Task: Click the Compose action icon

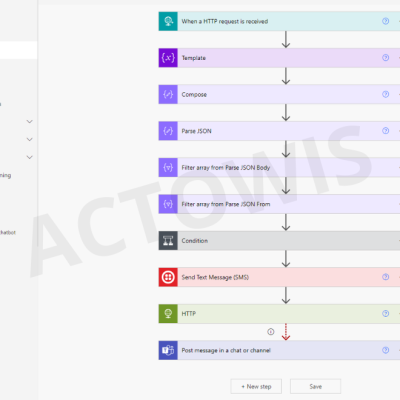Action: (168, 94)
